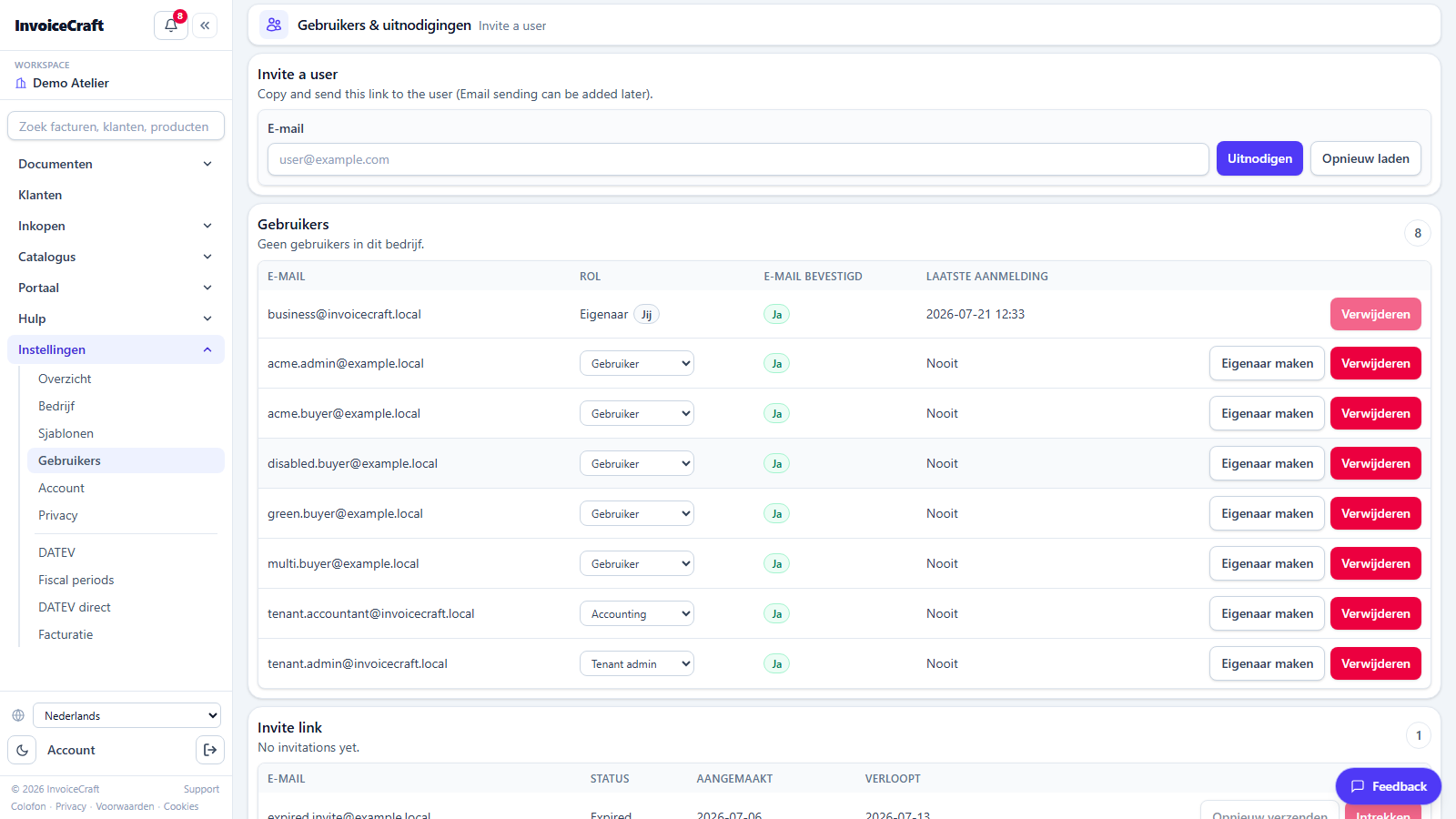Open the notifications bell
The width and height of the screenshot is (1456, 819).
171,25
